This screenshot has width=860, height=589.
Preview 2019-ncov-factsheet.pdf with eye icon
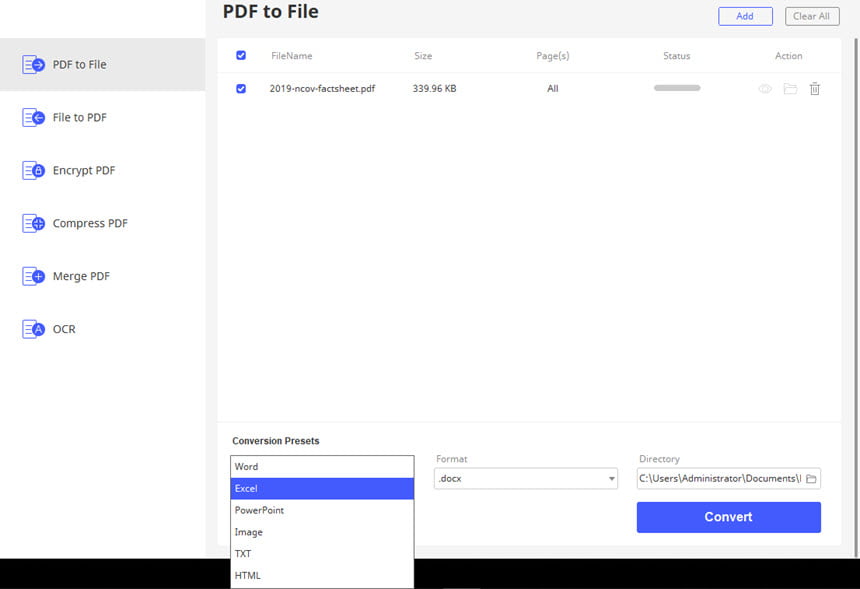[765, 89]
